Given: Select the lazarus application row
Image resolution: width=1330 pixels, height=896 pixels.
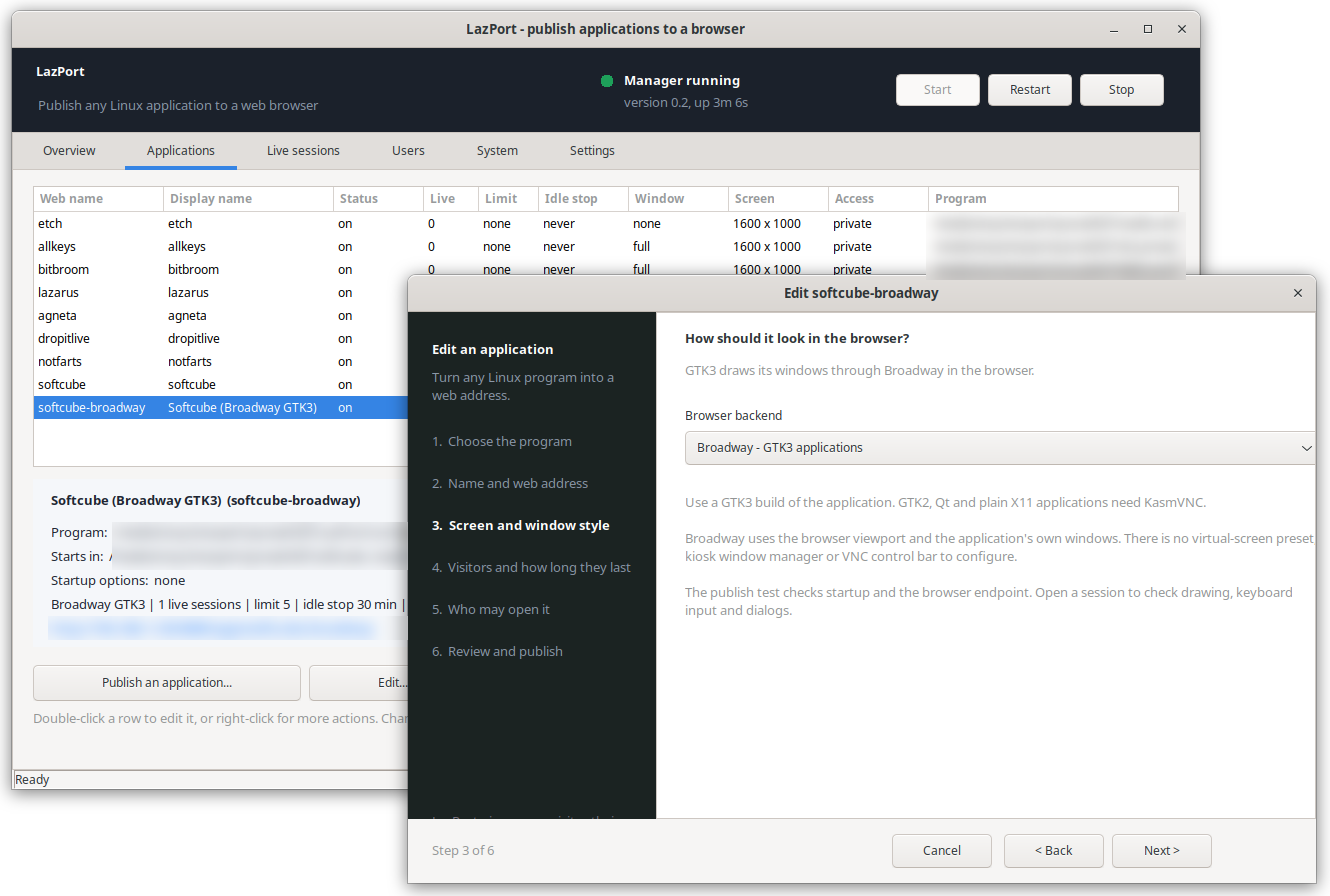Looking at the screenshot, I should tap(221, 293).
